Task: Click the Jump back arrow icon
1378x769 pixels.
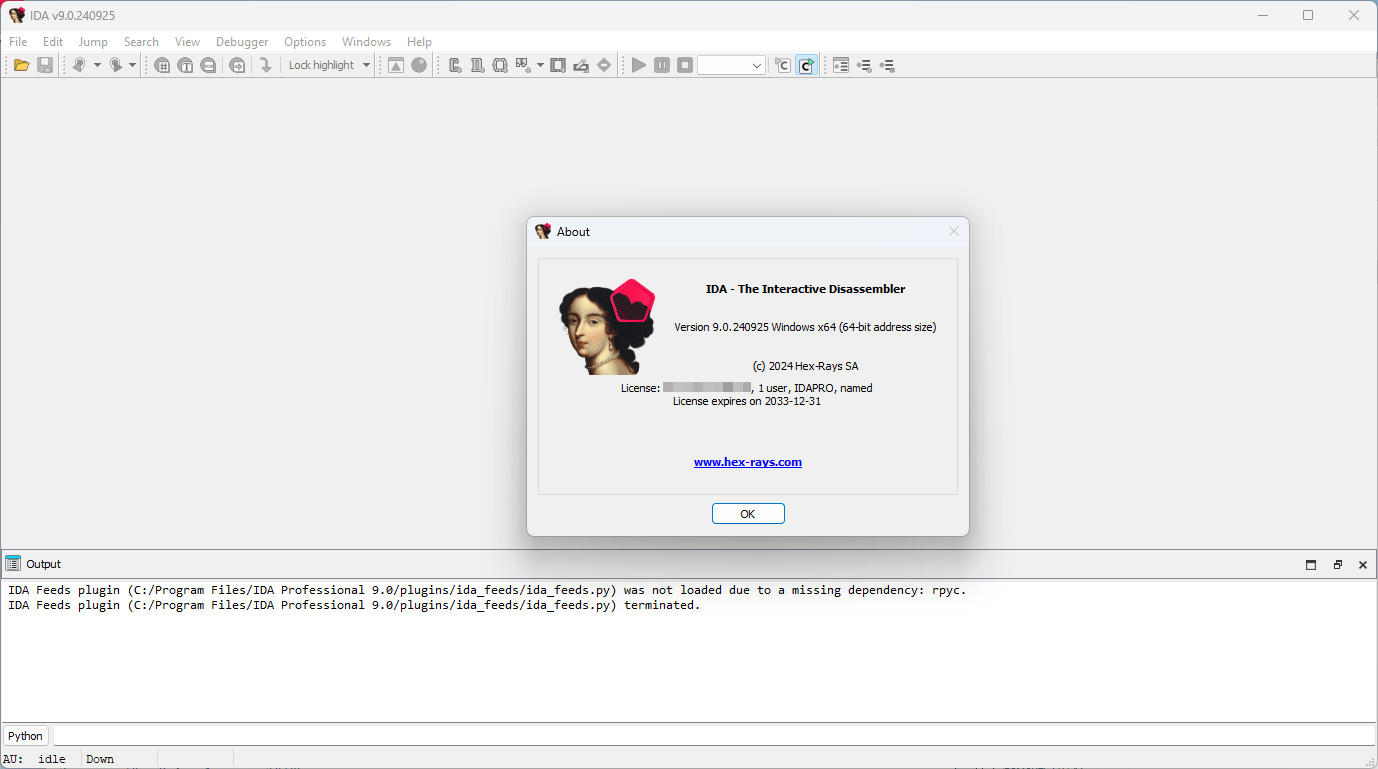Action: [80, 65]
